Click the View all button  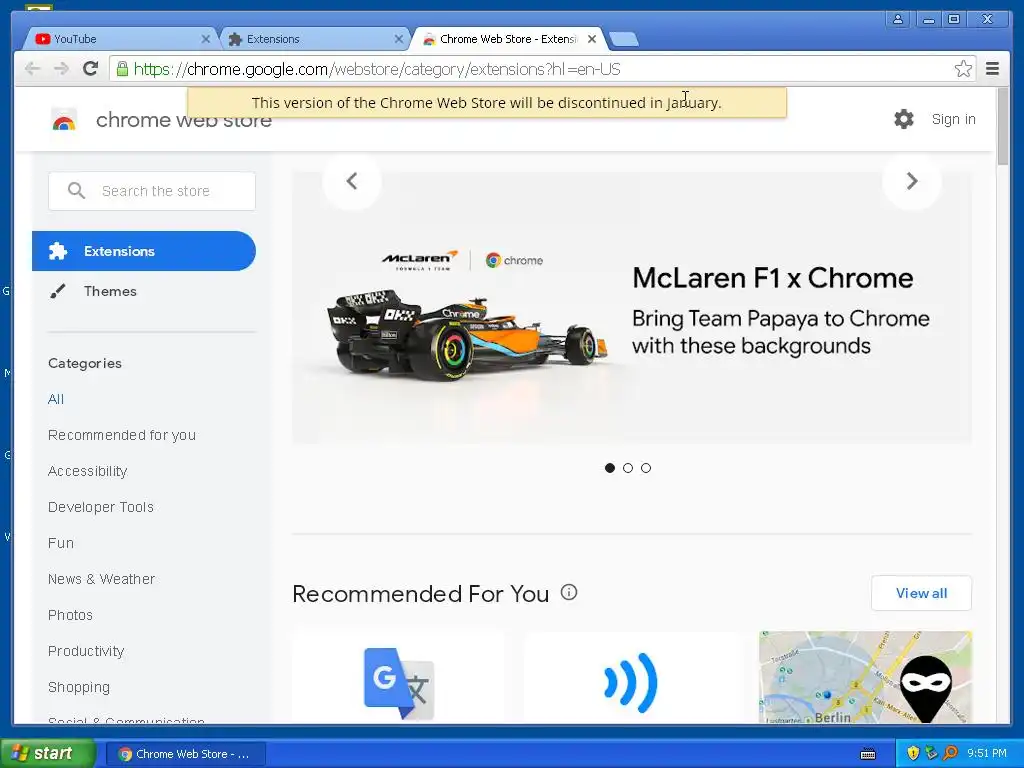pos(921,593)
